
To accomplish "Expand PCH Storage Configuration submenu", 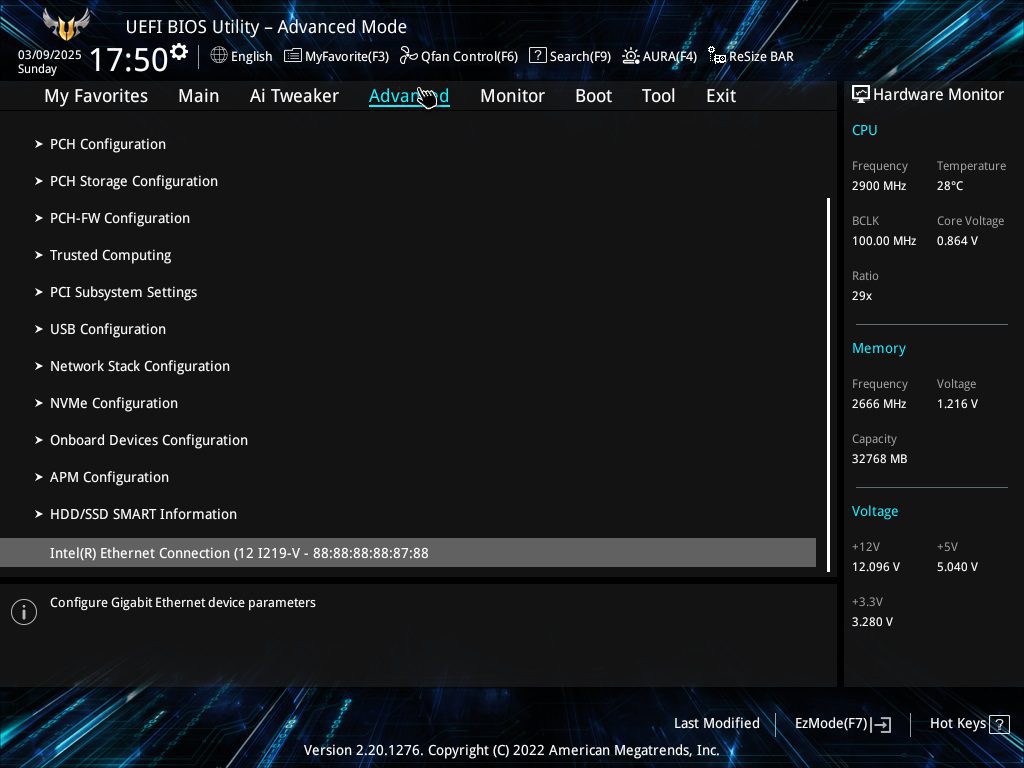I will (134, 181).
